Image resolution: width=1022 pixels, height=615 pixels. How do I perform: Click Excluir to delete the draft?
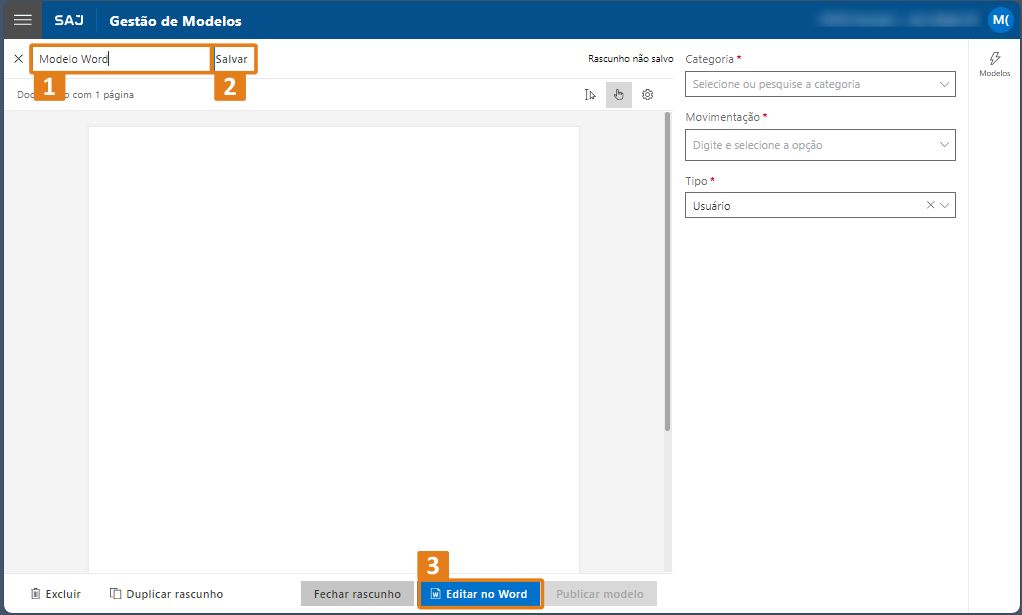pos(56,594)
